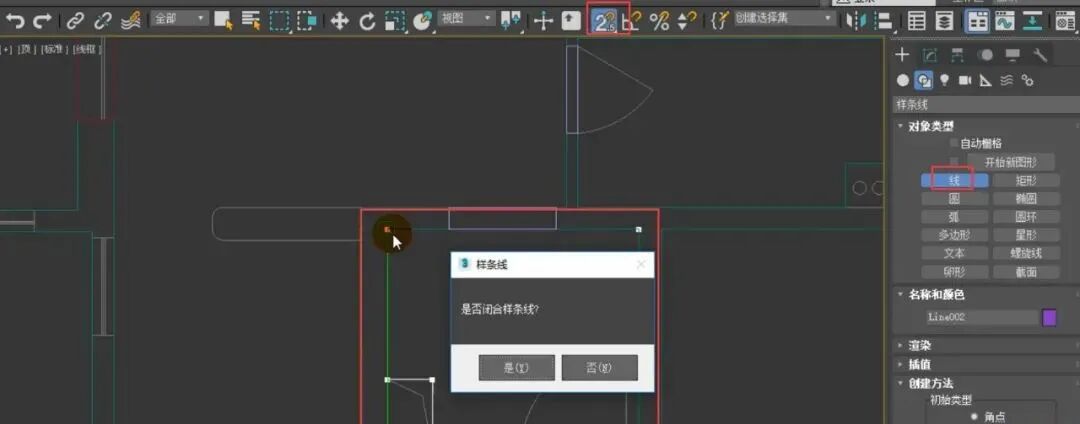Select the Helpers category icon
This screenshot has height=424, width=1080.
tap(986, 81)
